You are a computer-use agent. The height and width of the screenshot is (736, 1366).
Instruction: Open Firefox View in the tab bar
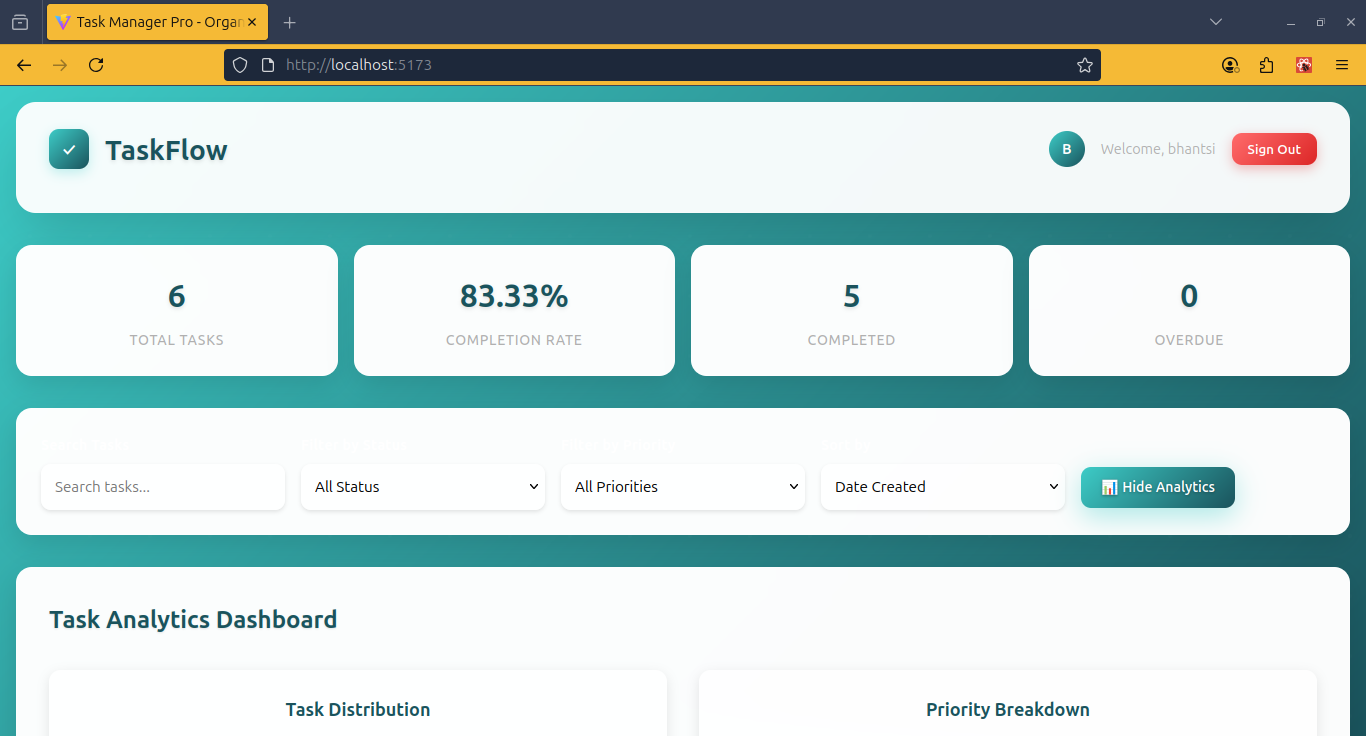coord(19,21)
